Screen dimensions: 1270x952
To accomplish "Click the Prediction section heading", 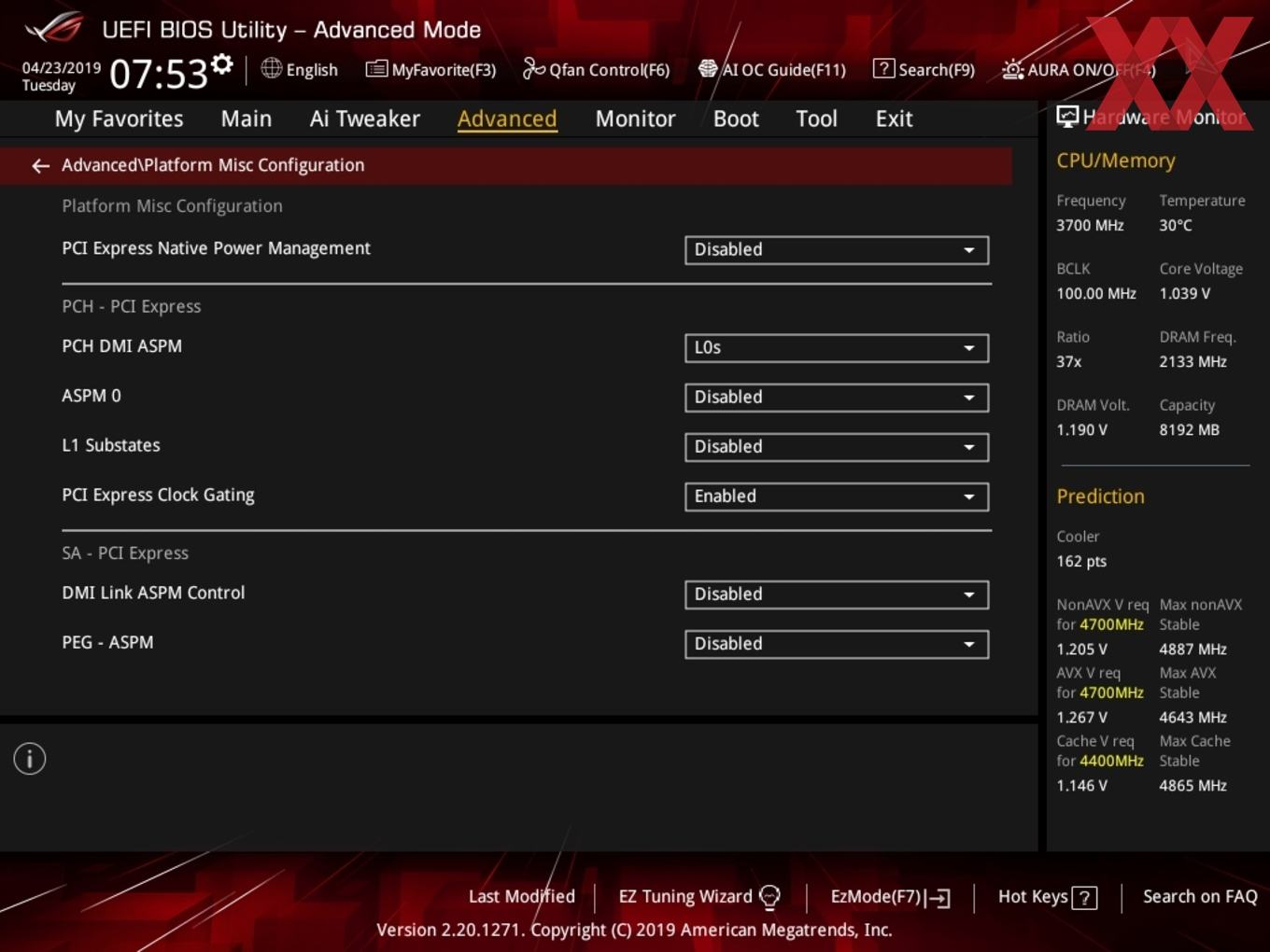I will point(1100,497).
